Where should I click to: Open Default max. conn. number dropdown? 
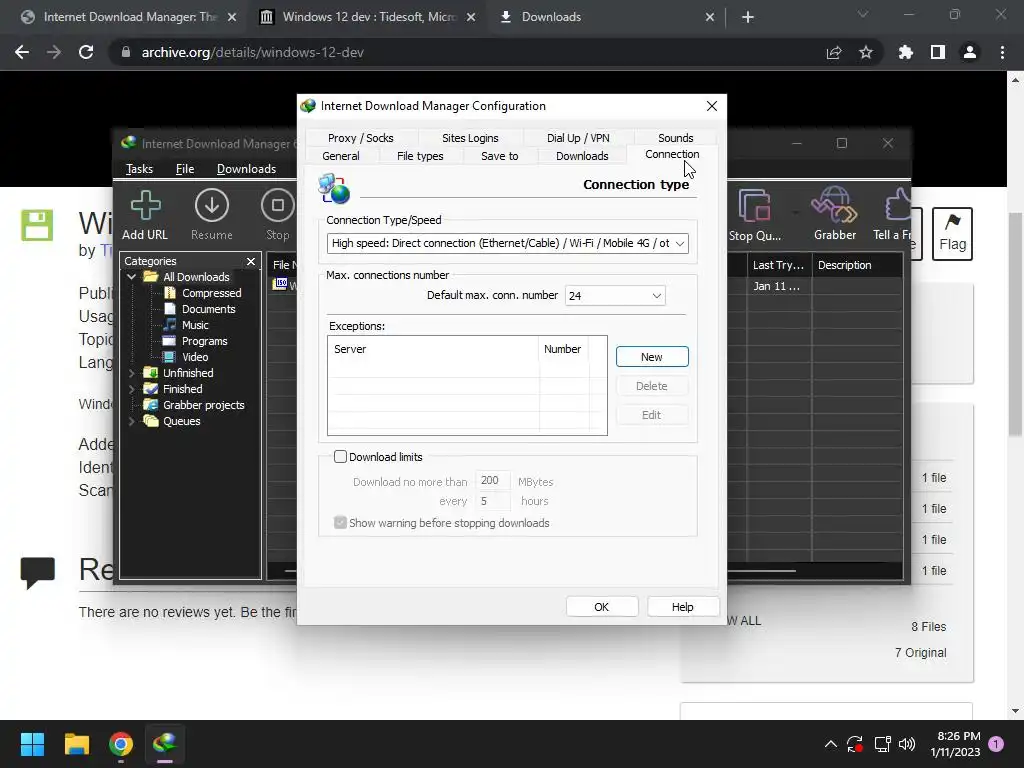pos(615,296)
